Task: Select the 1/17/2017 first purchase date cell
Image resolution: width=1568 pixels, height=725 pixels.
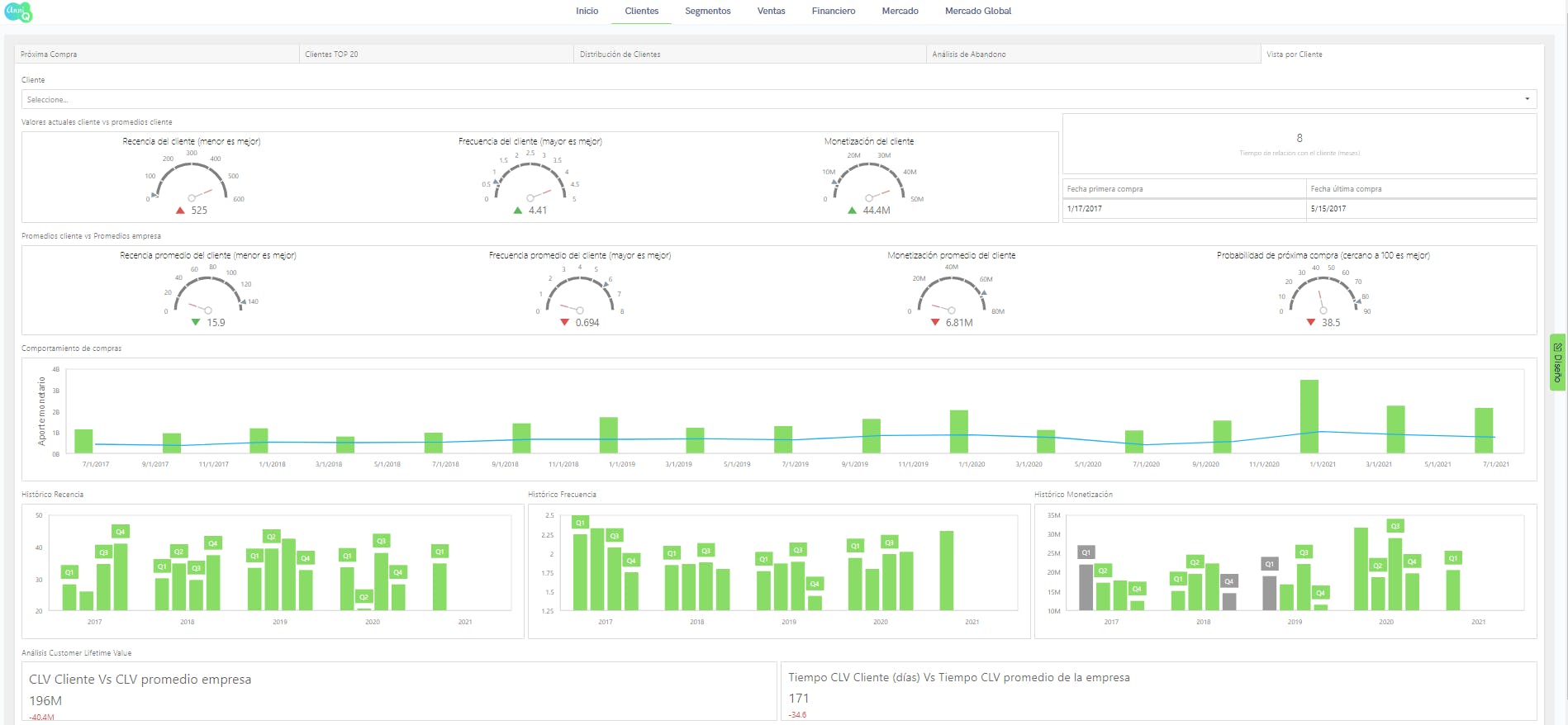Action: [1184, 209]
